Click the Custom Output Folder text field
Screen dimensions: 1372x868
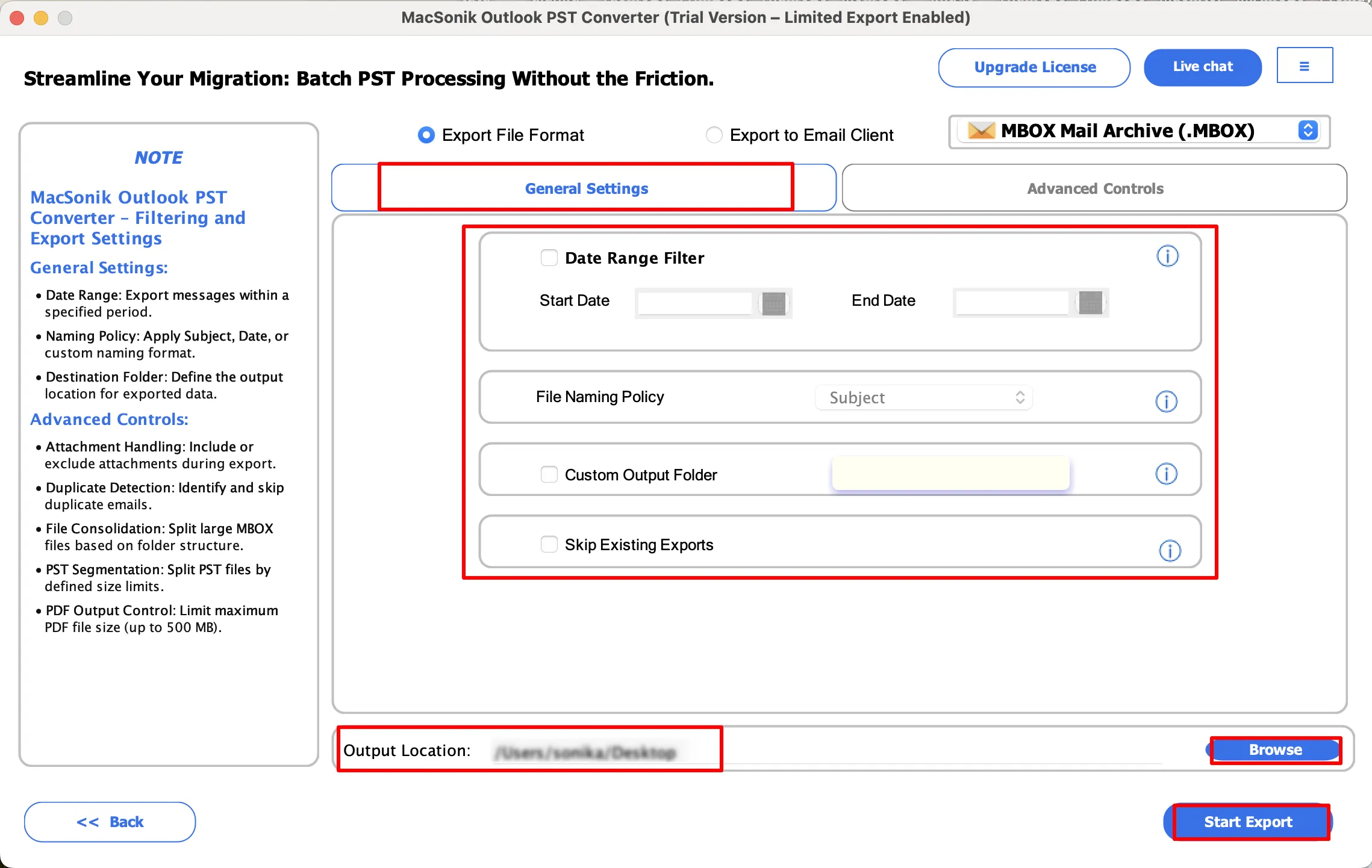coord(950,473)
